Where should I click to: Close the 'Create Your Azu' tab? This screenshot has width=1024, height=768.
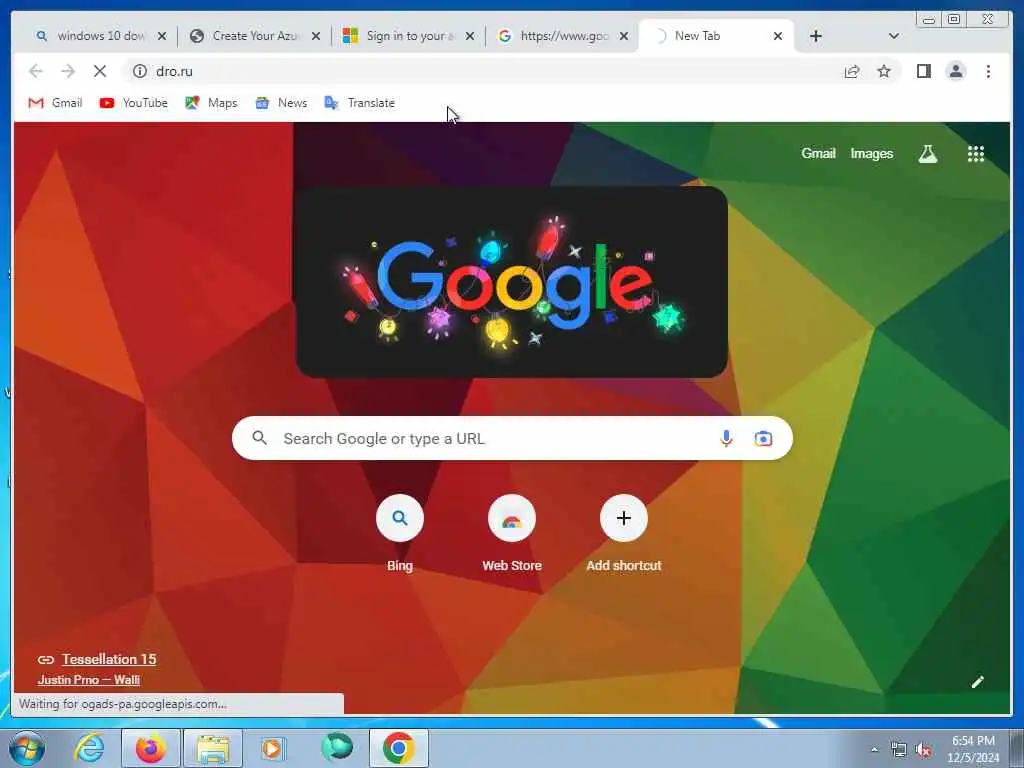point(316,36)
